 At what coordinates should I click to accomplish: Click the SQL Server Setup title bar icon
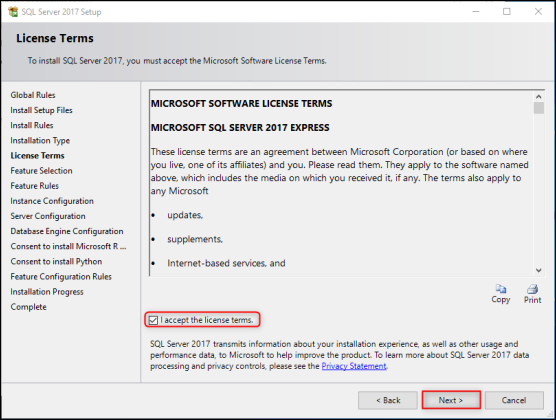pyautogui.click(x=13, y=12)
